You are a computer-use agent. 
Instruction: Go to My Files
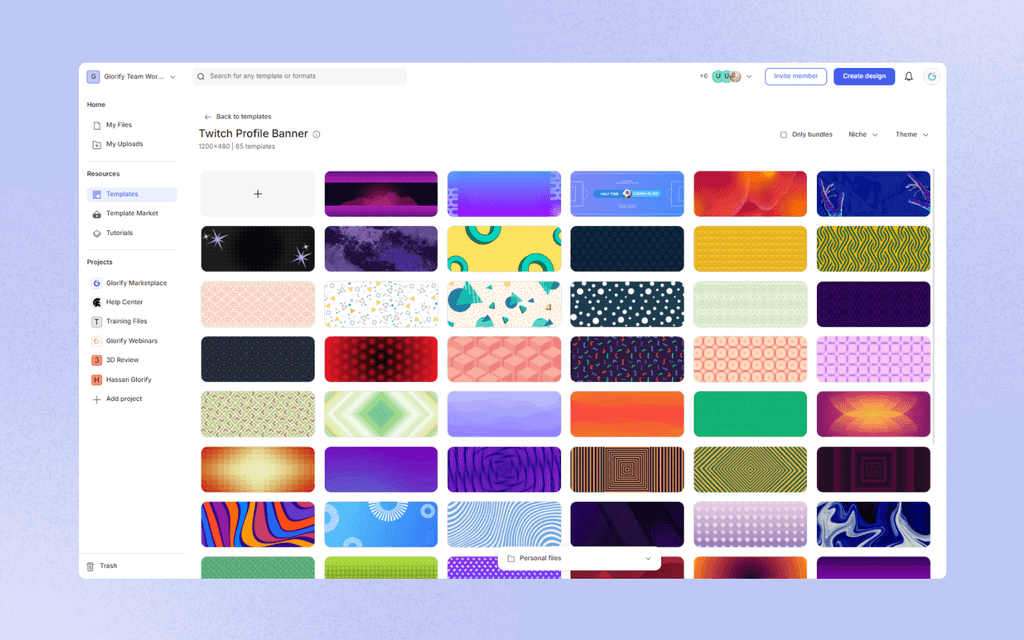[119, 124]
